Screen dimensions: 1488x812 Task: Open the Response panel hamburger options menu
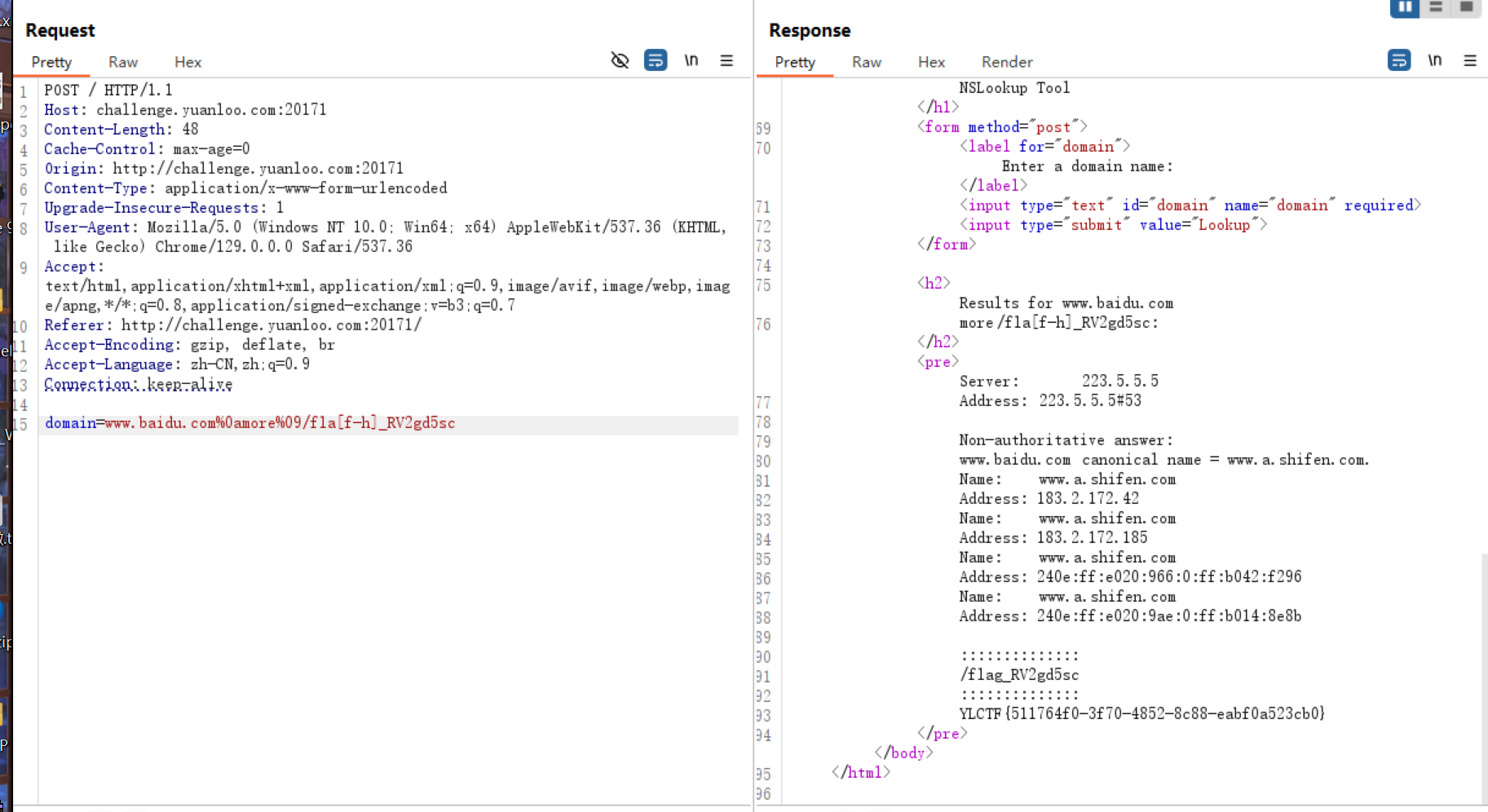(x=1470, y=60)
